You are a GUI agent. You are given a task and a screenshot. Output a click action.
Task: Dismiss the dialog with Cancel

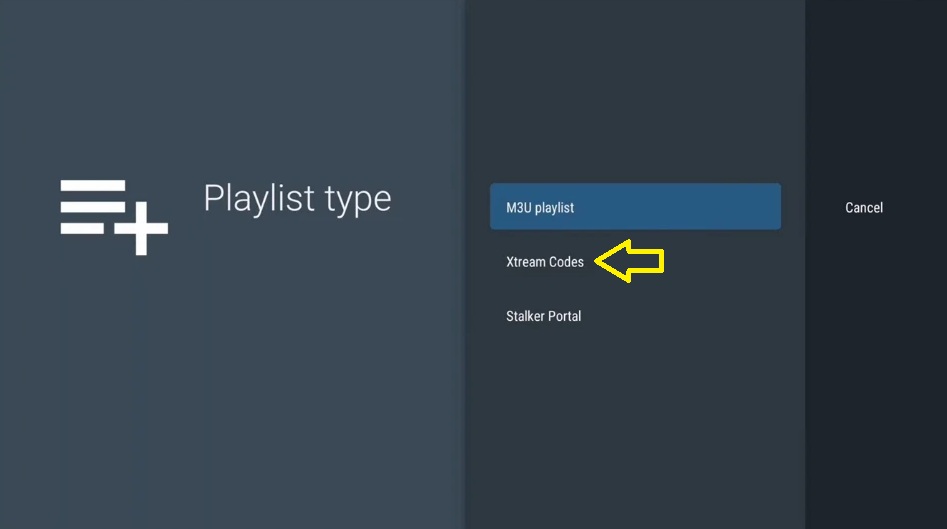pos(864,208)
